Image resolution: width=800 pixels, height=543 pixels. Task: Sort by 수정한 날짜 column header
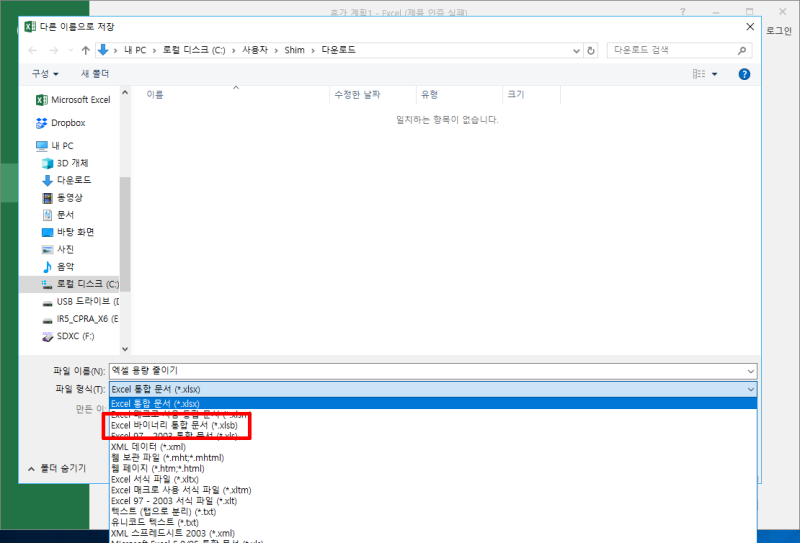pos(357,94)
